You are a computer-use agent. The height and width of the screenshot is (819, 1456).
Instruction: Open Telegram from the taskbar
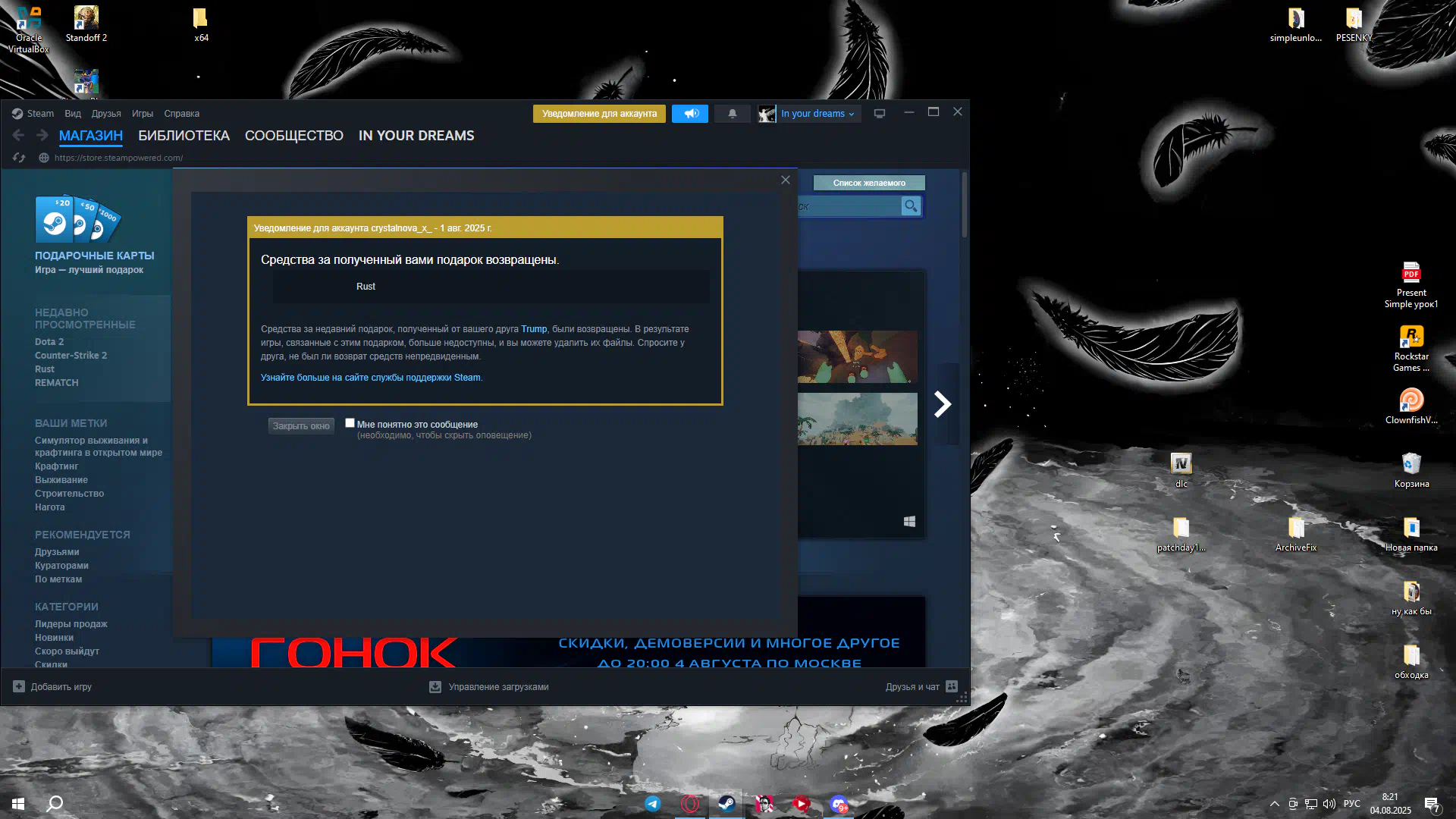[x=653, y=804]
